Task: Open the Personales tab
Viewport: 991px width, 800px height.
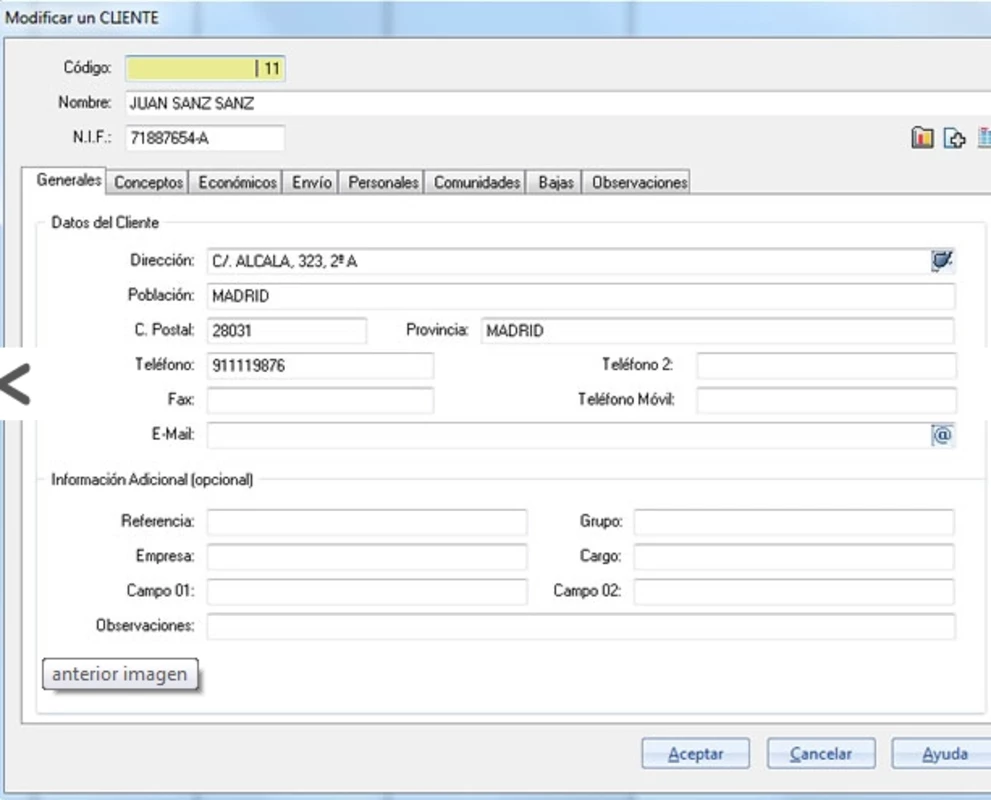Action: (x=383, y=183)
